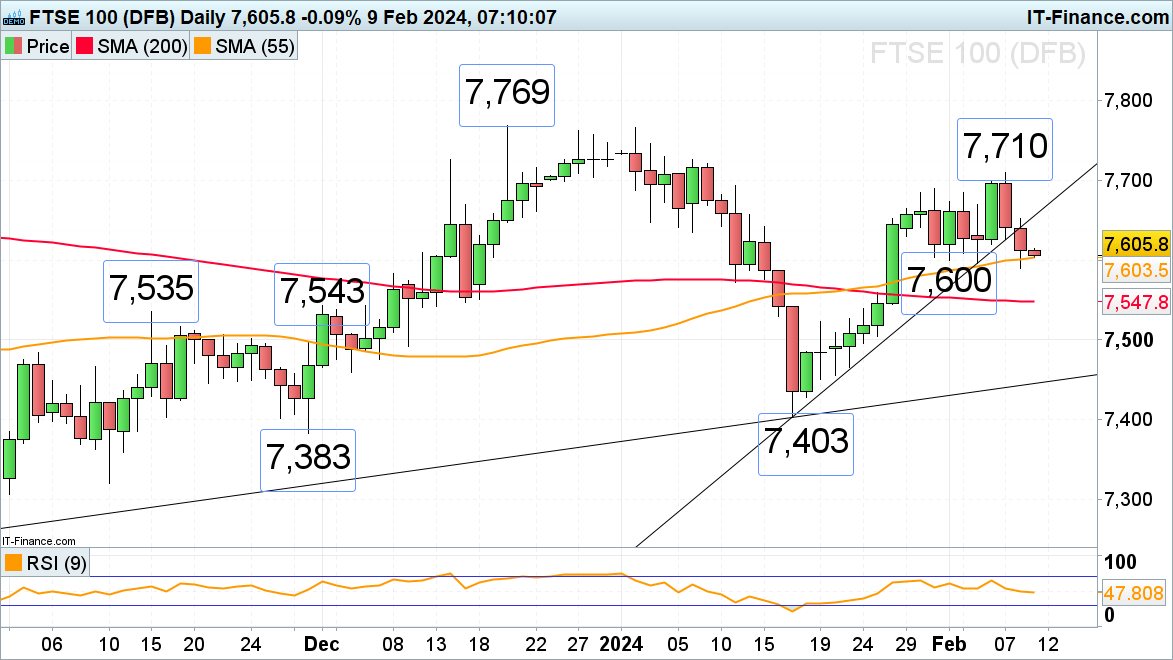Click the 2024 date axis label
Screen dimensions: 1173x660
pos(621,644)
